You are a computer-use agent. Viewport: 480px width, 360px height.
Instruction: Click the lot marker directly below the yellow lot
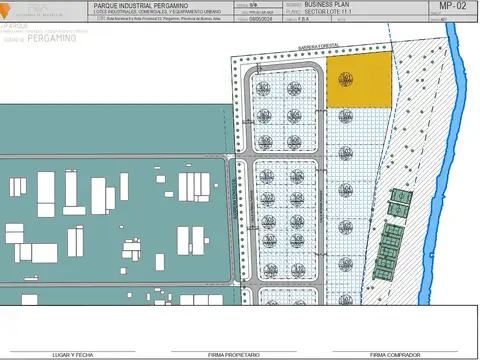tap(346, 116)
